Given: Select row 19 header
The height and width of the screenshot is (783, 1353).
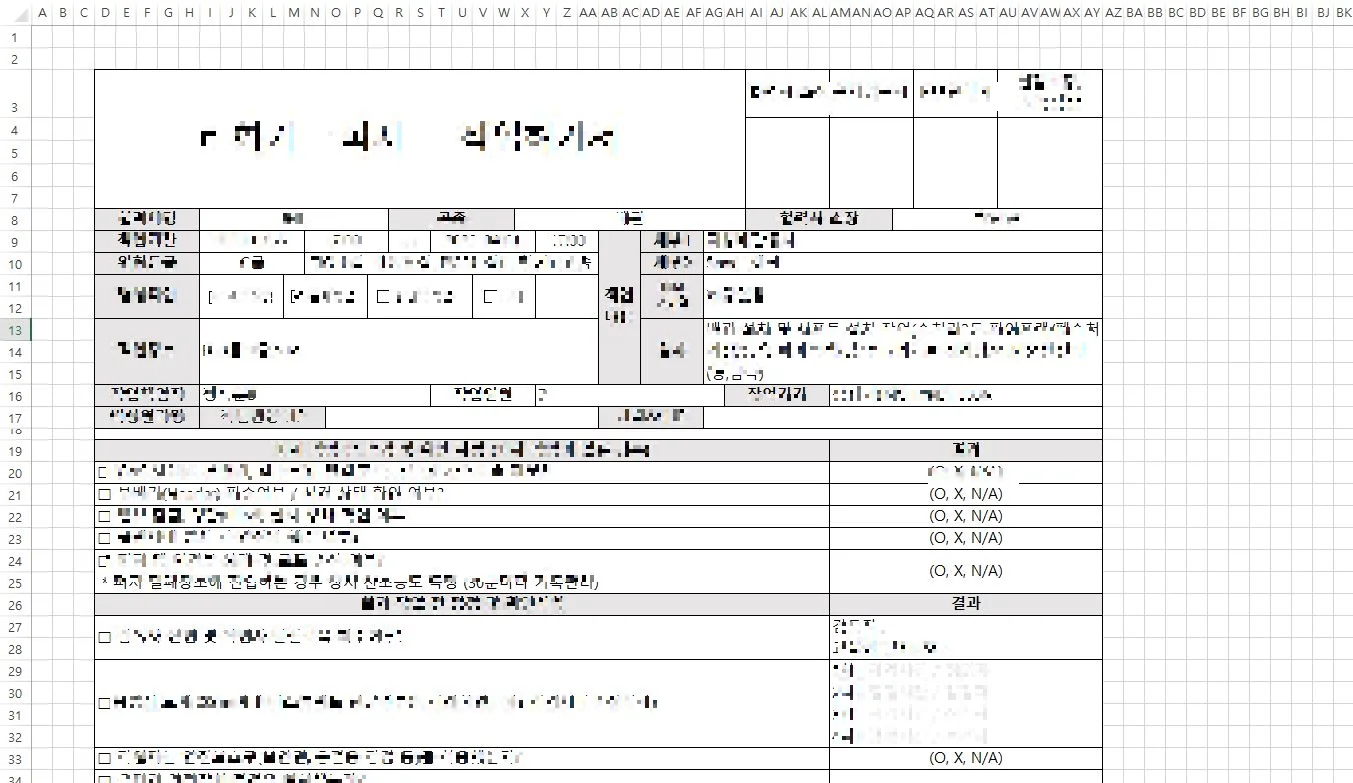Looking at the screenshot, I should pos(15,450).
